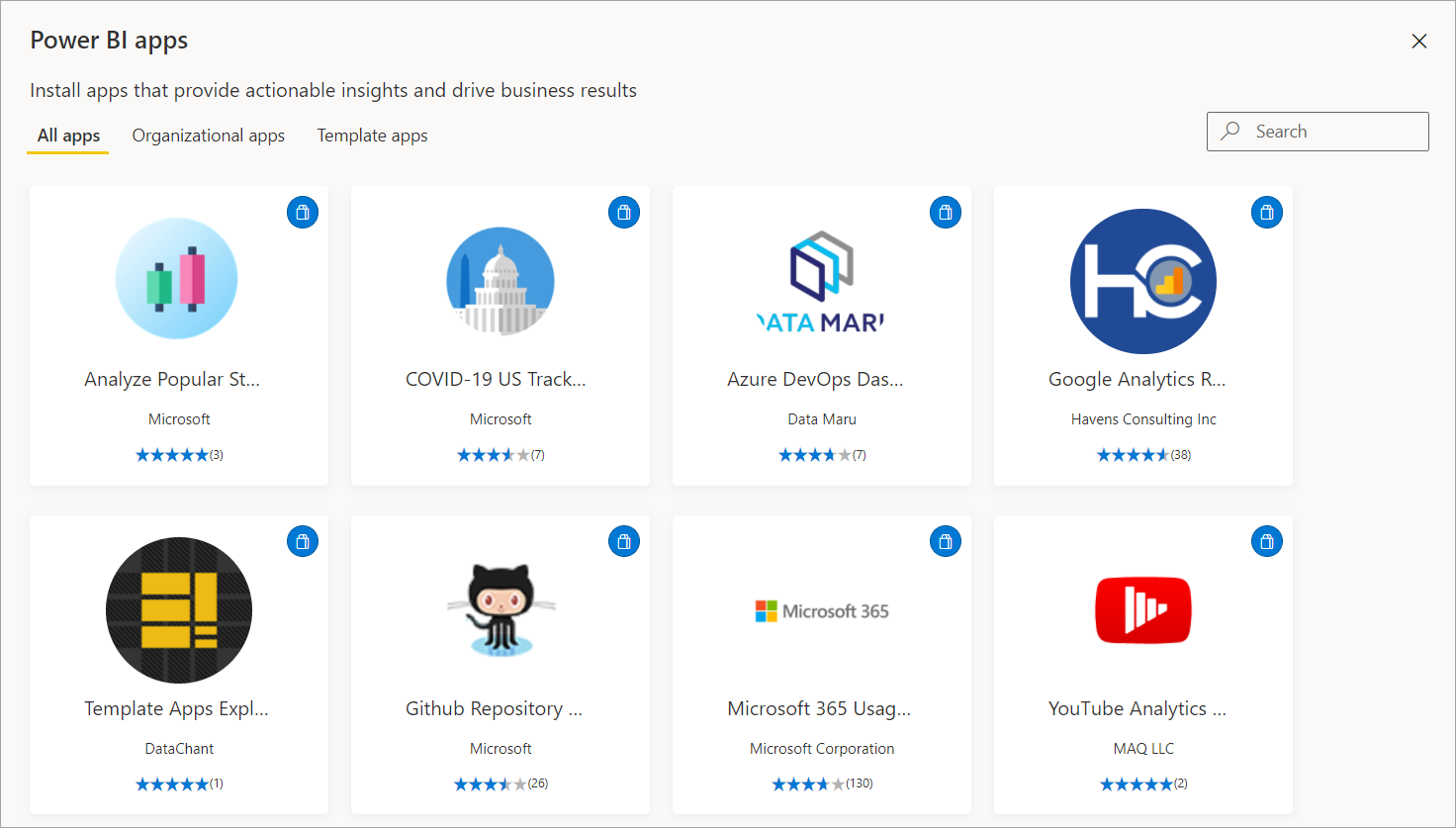Click the shopping bag icon on GitHub card
The image size is (1456, 828).
(x=623, y=541)
